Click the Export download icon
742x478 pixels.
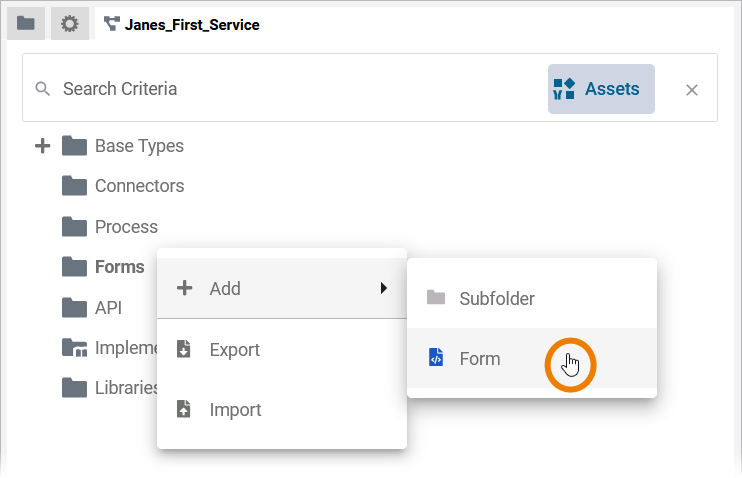(184, 349)
